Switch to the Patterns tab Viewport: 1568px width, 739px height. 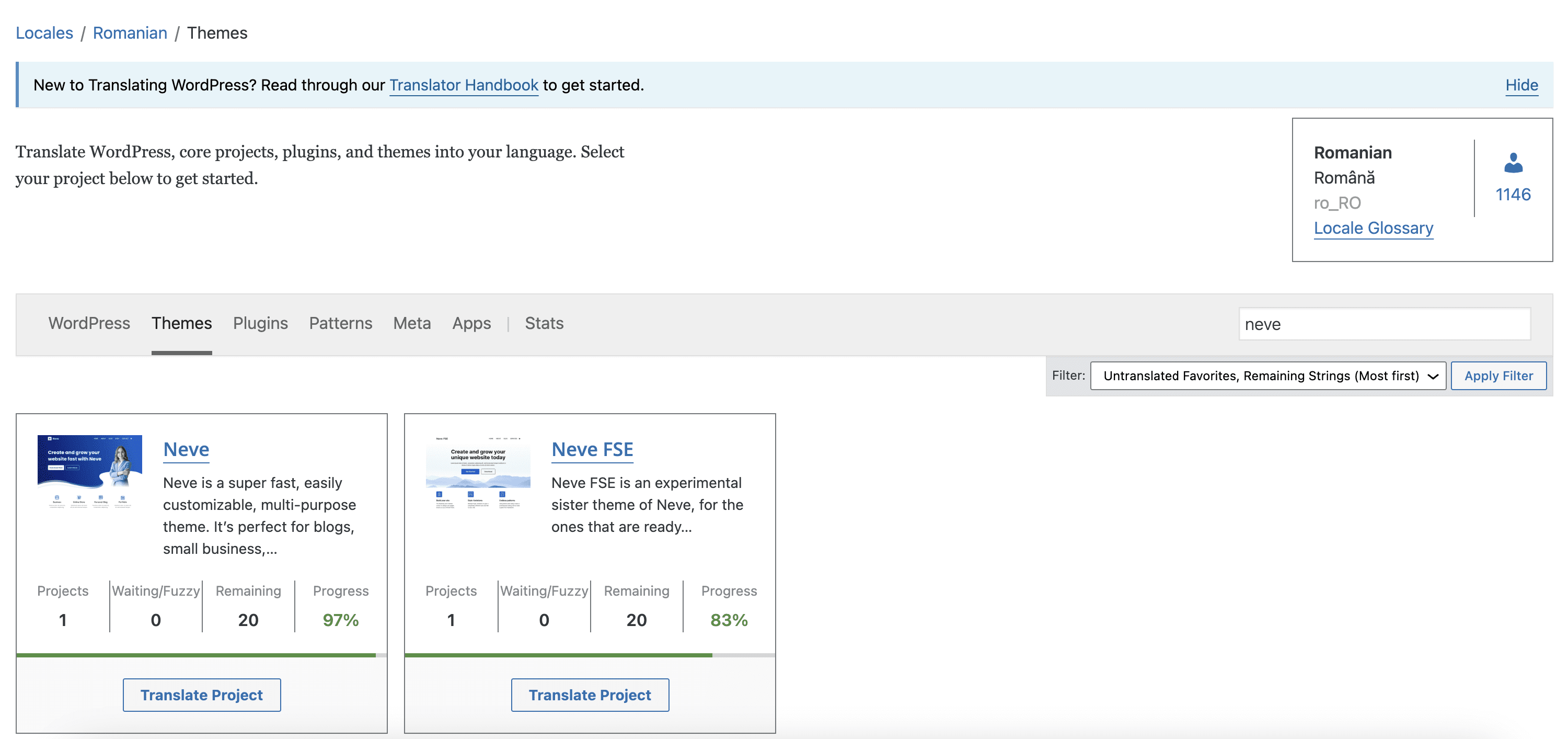340,323
